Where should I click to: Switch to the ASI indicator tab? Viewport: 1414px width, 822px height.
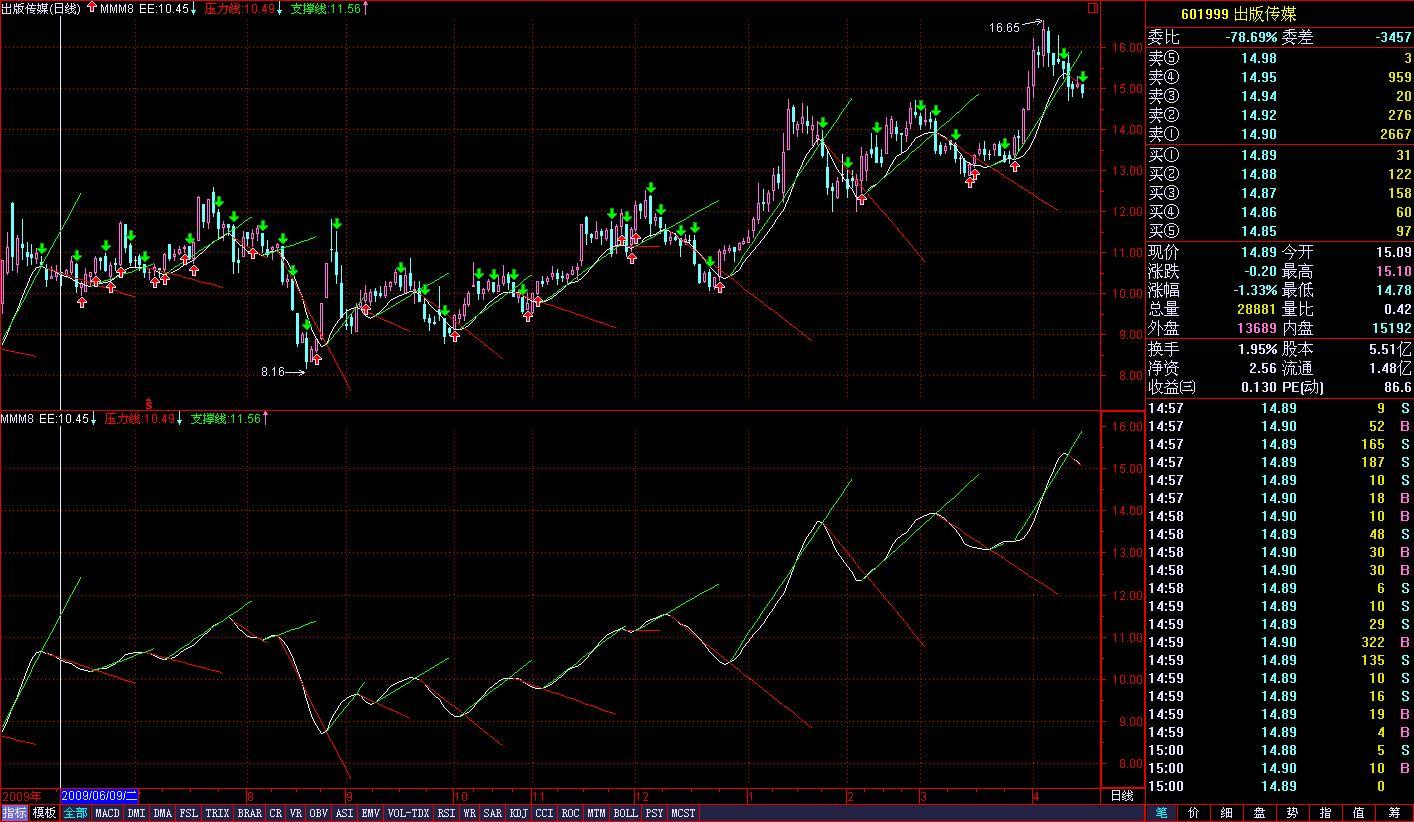point(344,814)
